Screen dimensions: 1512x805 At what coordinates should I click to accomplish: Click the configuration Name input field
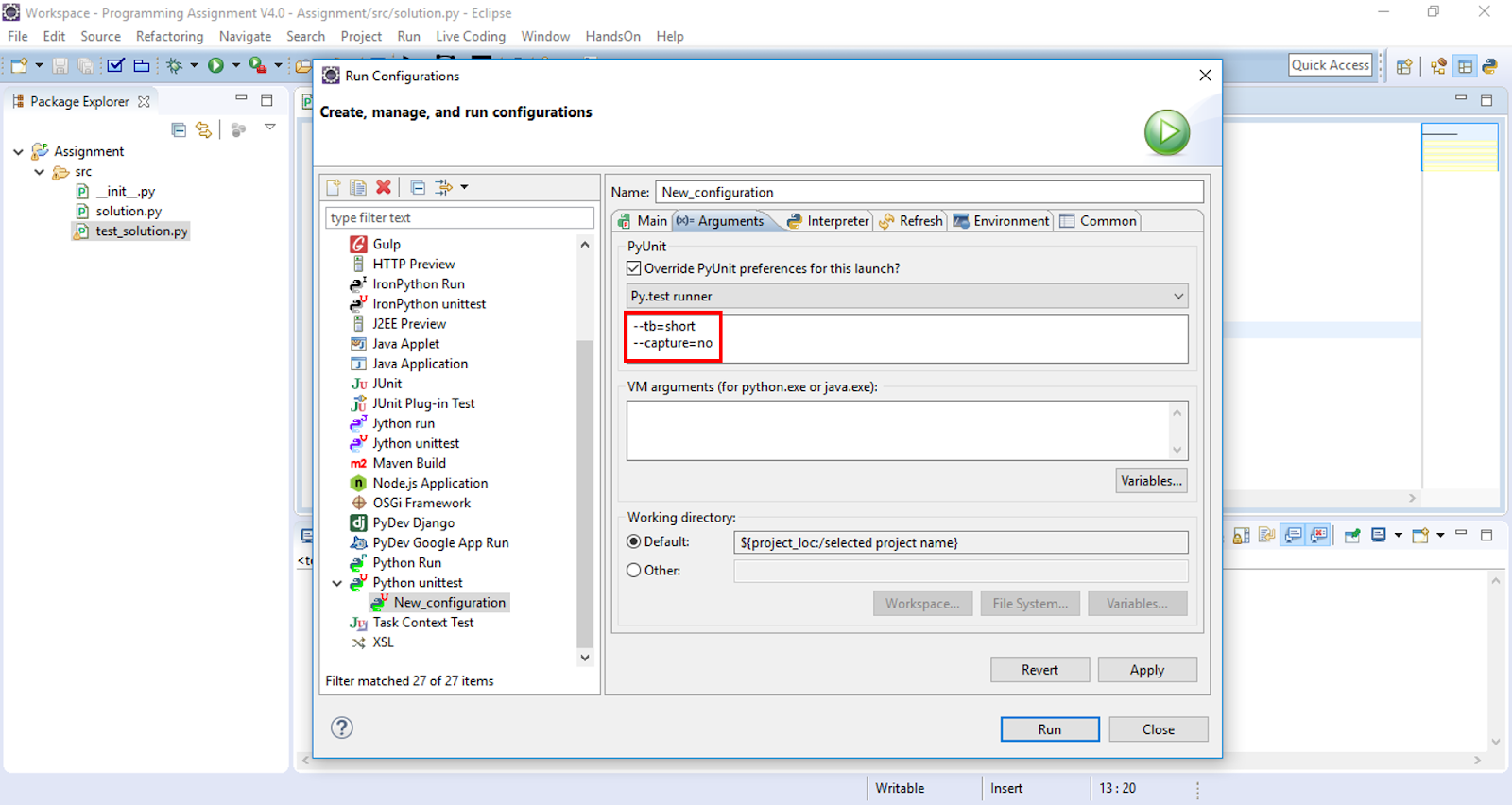pos(930,192)
